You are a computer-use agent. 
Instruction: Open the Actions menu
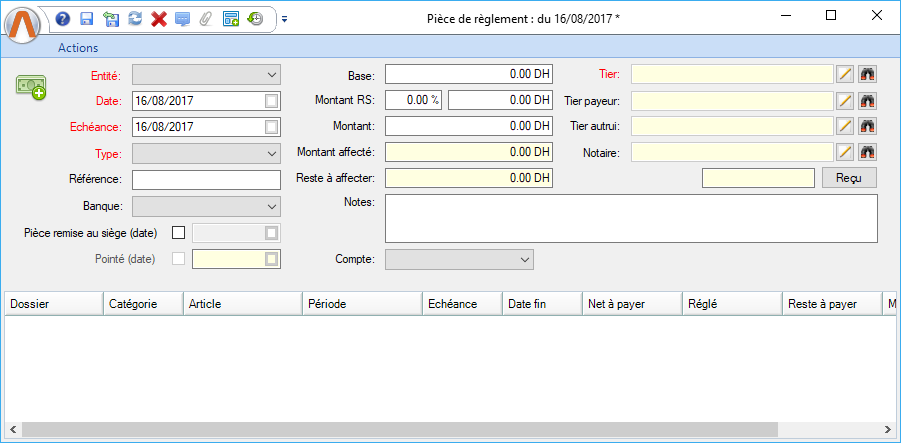click(x=78, y=48)
